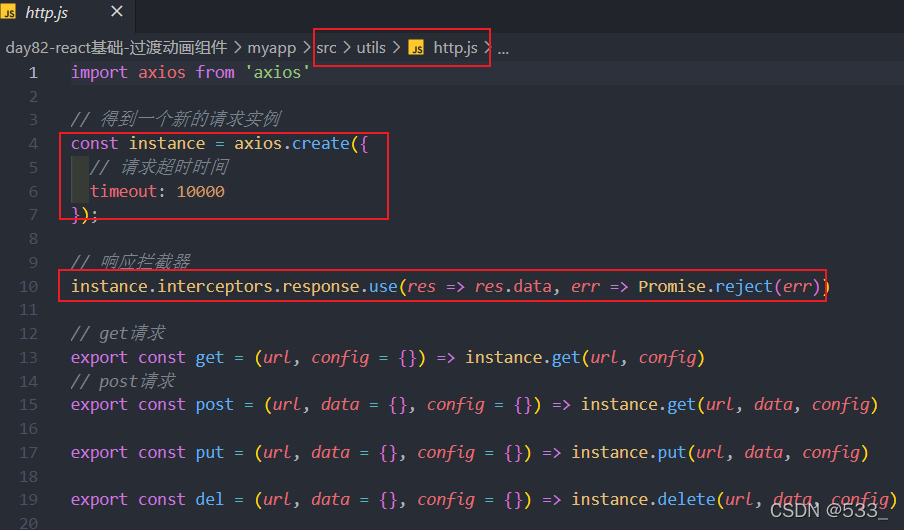This screenshot has height=530, width=904.
Task: Click the 'put' export name on line 17
Action: (x=209, y=453)
